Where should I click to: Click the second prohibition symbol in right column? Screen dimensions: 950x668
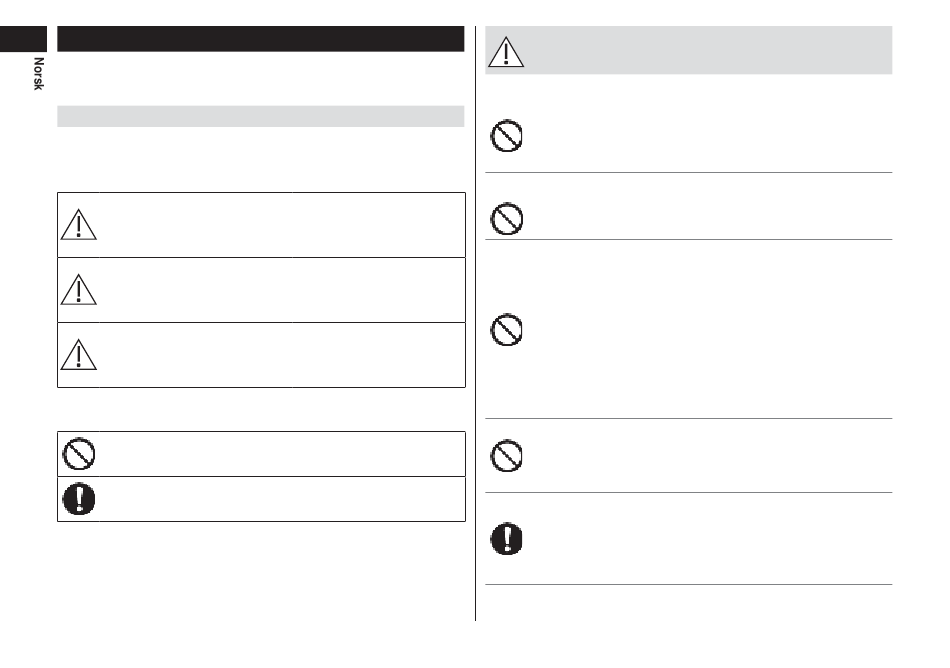point(507,219)
